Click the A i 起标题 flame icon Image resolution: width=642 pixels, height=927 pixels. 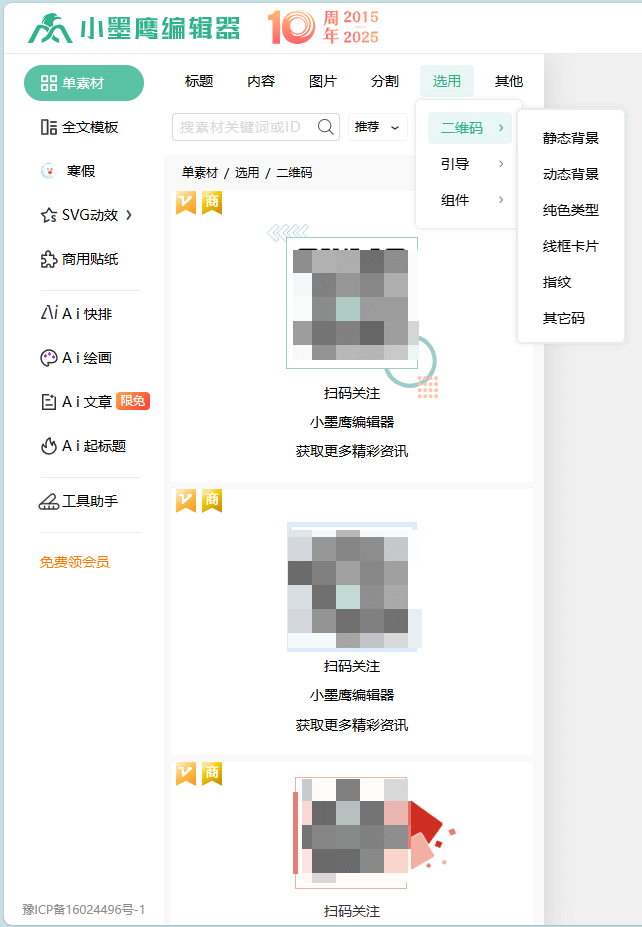coord(48,446)
